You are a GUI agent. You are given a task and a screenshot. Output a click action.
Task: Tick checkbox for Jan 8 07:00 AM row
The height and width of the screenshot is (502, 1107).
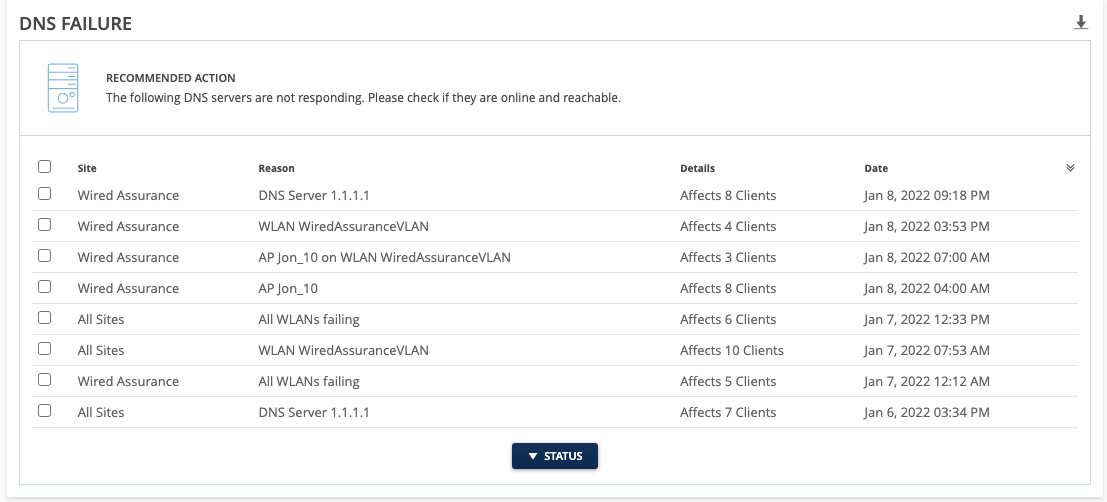click(x=45, y=256)
